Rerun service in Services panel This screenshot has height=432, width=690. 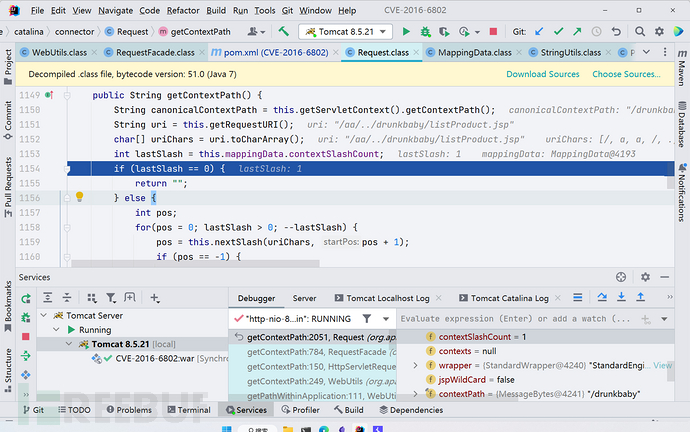26,299
